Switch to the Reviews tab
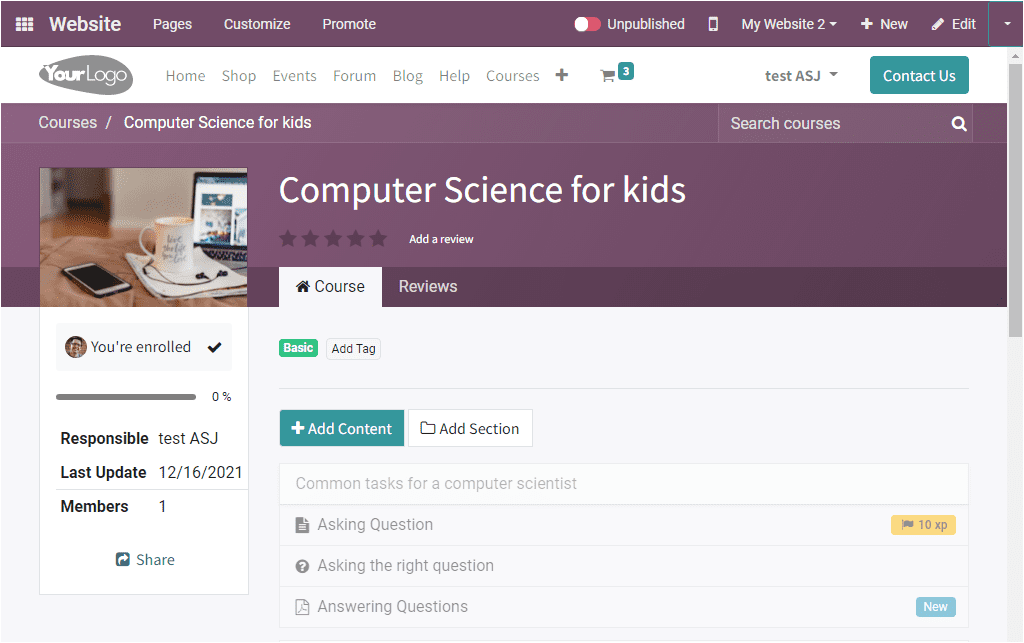1024x643 pixels. pyautogui.click(x=427, y=286)
